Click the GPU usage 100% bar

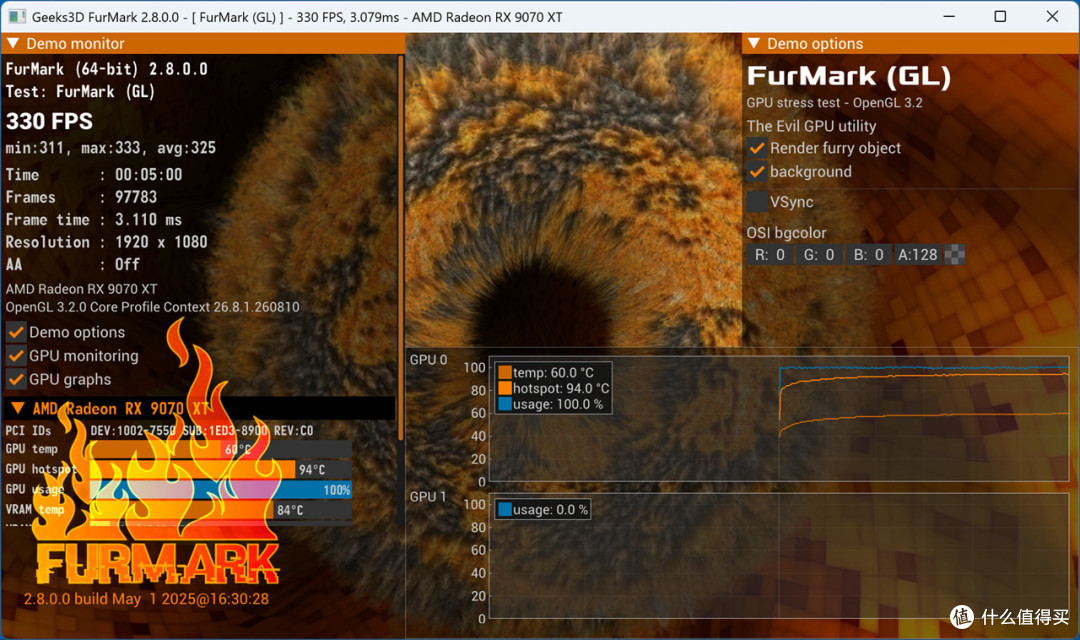pos(220,490)
